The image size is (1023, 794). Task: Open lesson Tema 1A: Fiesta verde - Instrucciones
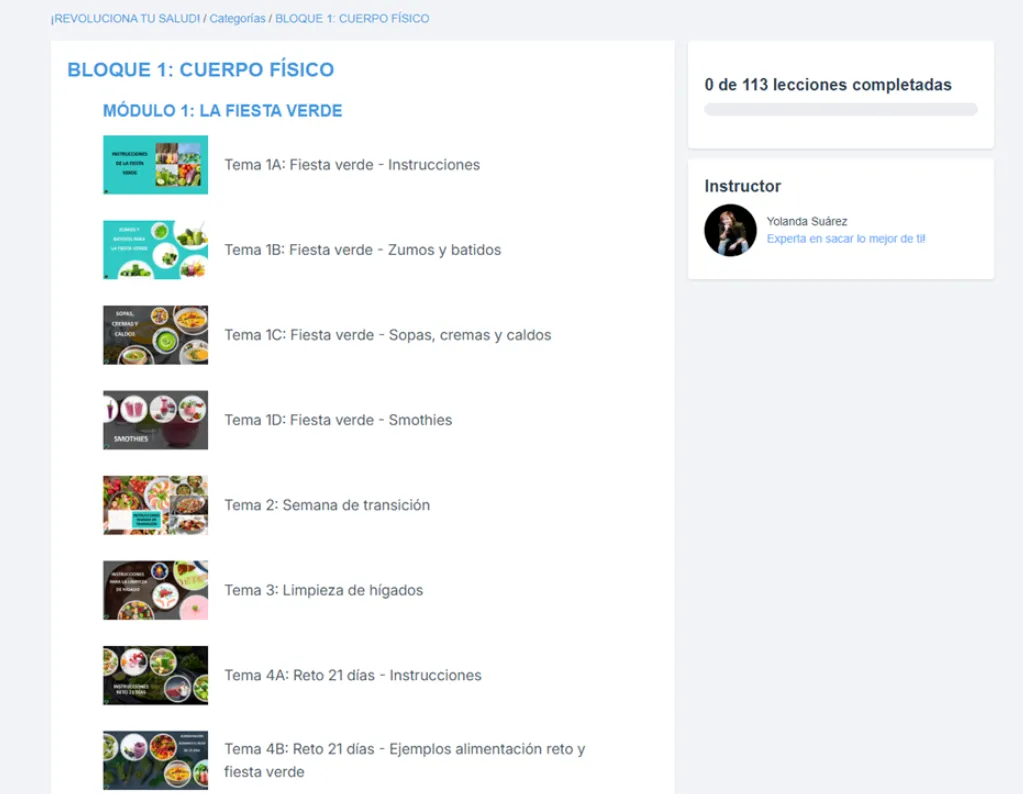tap(352, 164)
